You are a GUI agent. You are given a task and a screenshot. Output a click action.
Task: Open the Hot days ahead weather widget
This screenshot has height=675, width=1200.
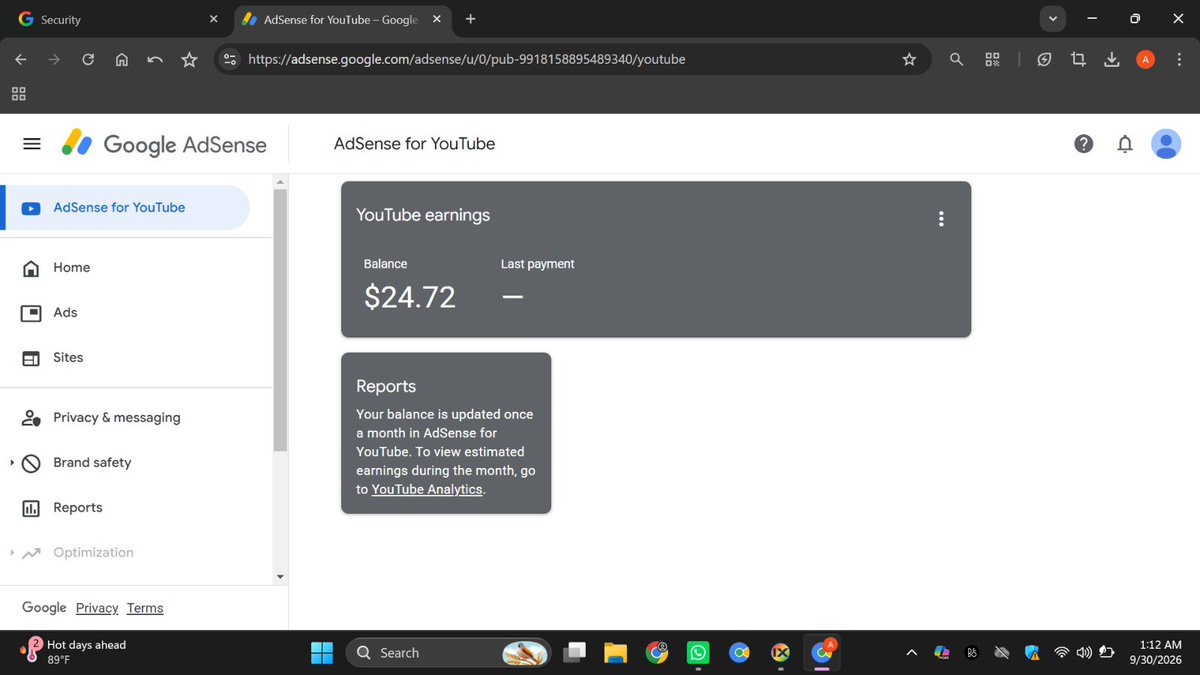(75, 652)
